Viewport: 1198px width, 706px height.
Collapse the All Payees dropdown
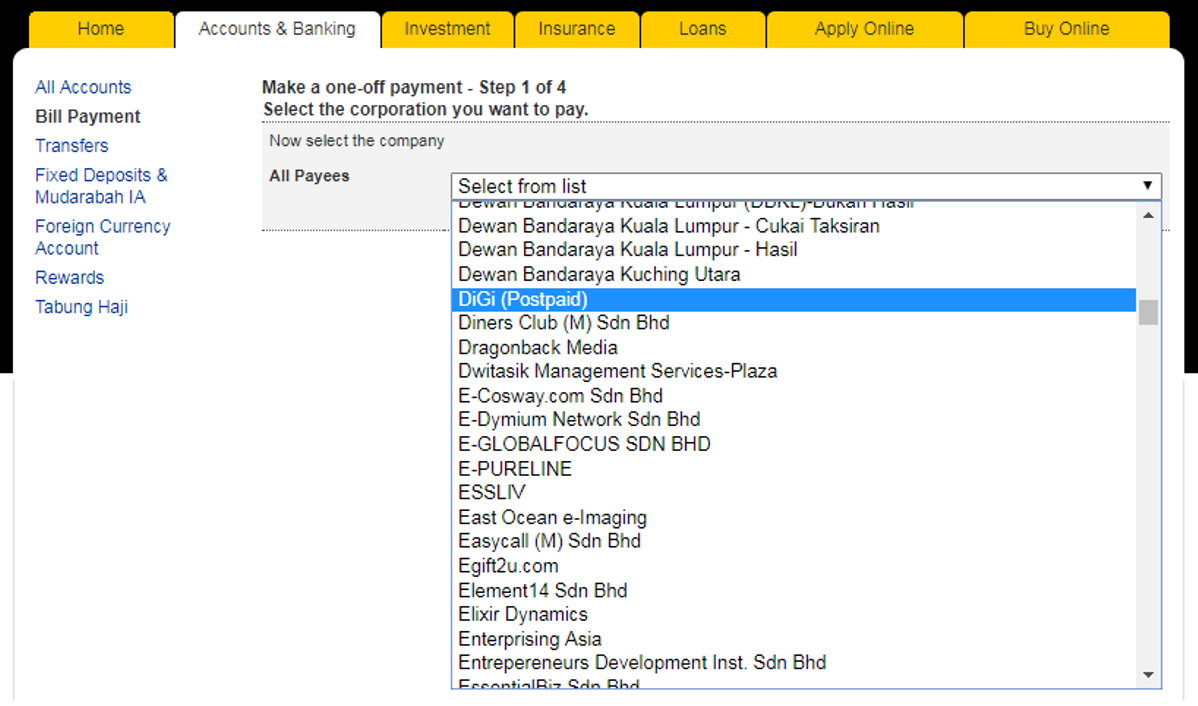806,186
